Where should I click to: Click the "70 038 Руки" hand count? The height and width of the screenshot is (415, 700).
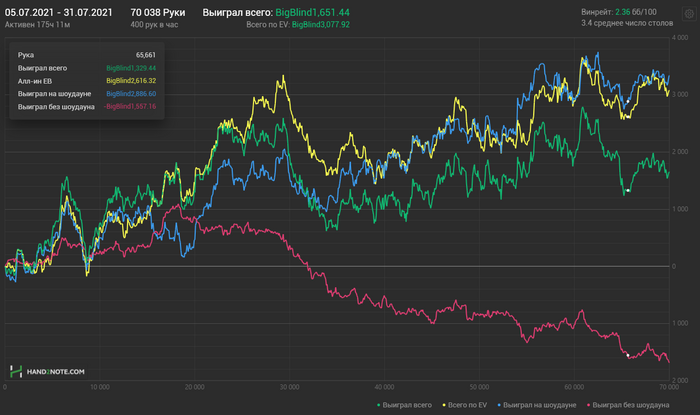coord(158,12)
